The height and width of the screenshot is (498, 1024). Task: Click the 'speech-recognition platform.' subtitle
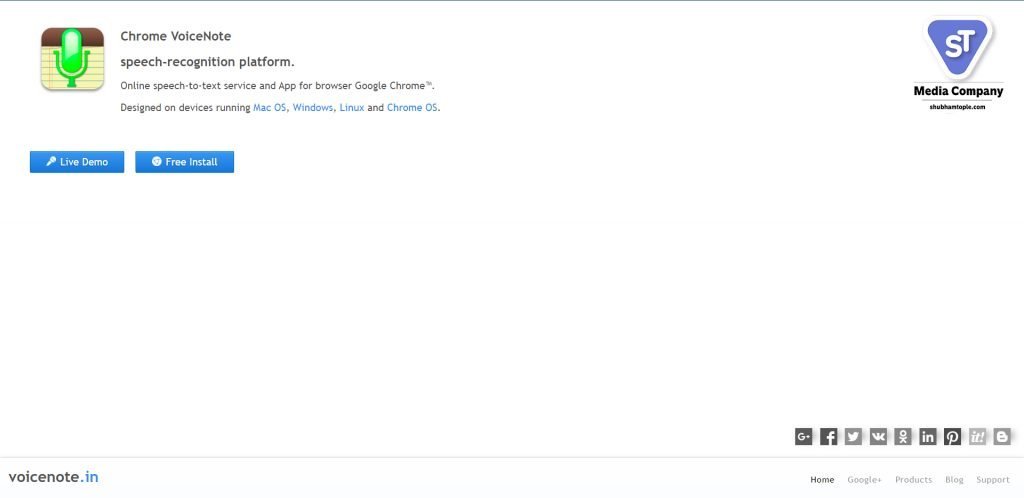click(x=208, y=63)
